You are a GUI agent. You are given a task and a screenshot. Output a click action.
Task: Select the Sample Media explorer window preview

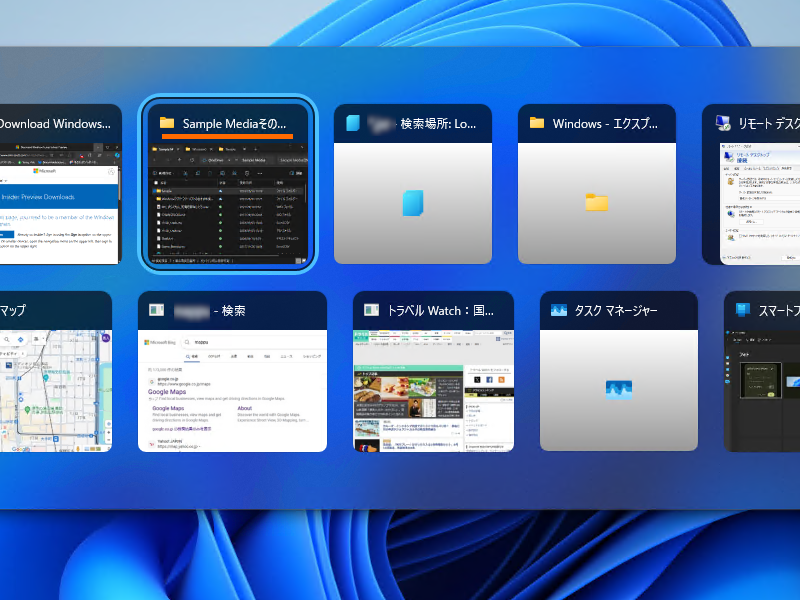click(228, 204)
